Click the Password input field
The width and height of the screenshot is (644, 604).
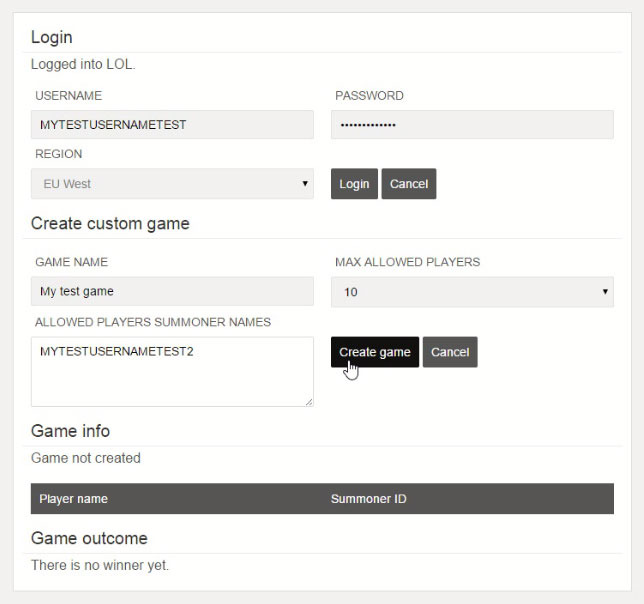coord(471,125)
